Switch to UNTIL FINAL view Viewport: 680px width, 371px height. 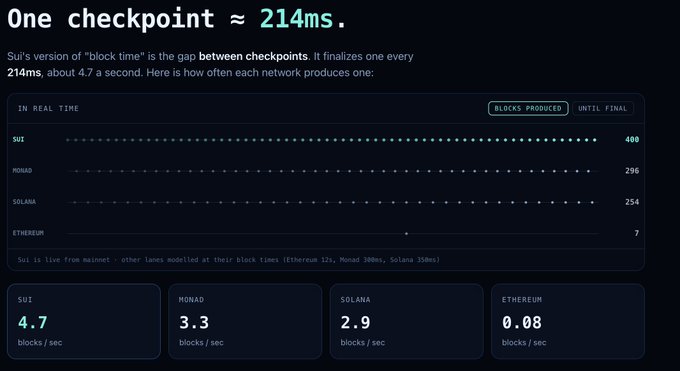602,108
